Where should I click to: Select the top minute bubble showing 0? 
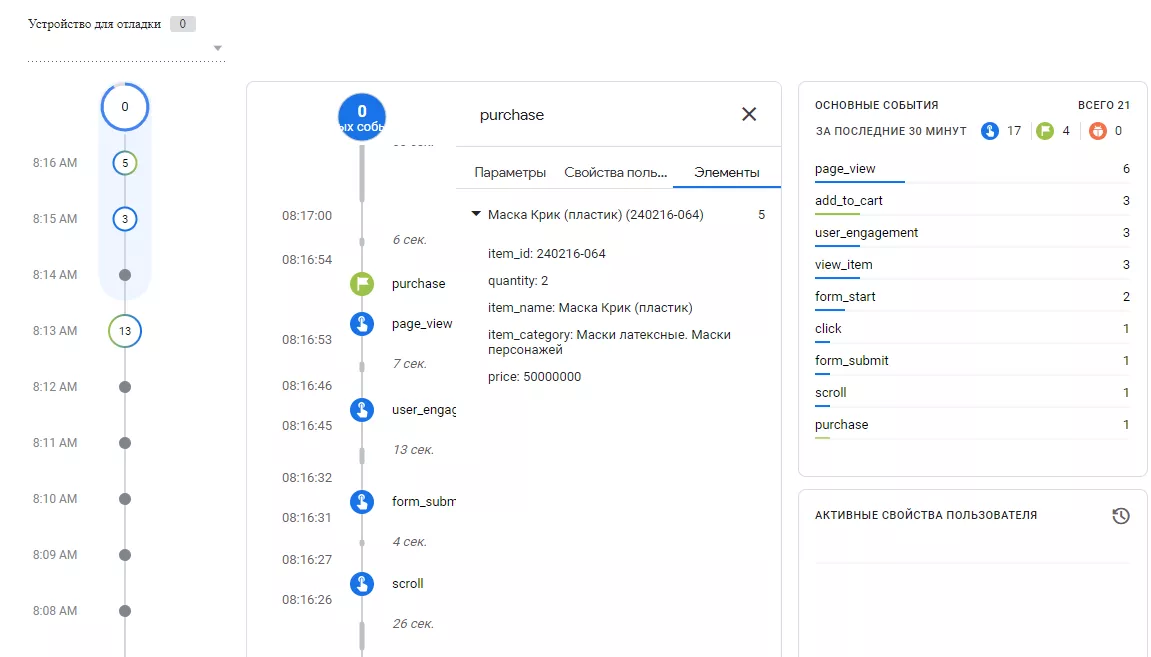(x=125, y=107)
